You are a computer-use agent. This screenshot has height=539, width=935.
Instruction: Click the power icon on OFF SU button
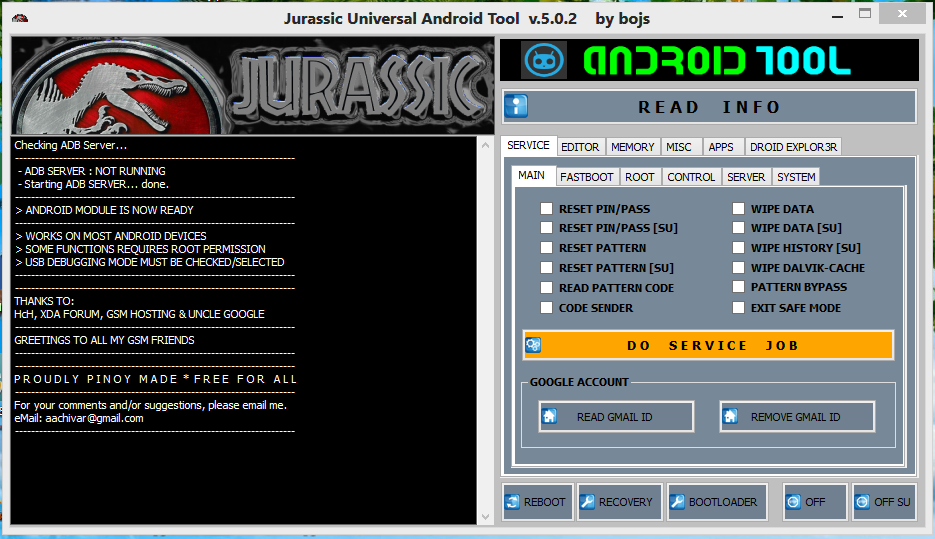pos(862,502)
